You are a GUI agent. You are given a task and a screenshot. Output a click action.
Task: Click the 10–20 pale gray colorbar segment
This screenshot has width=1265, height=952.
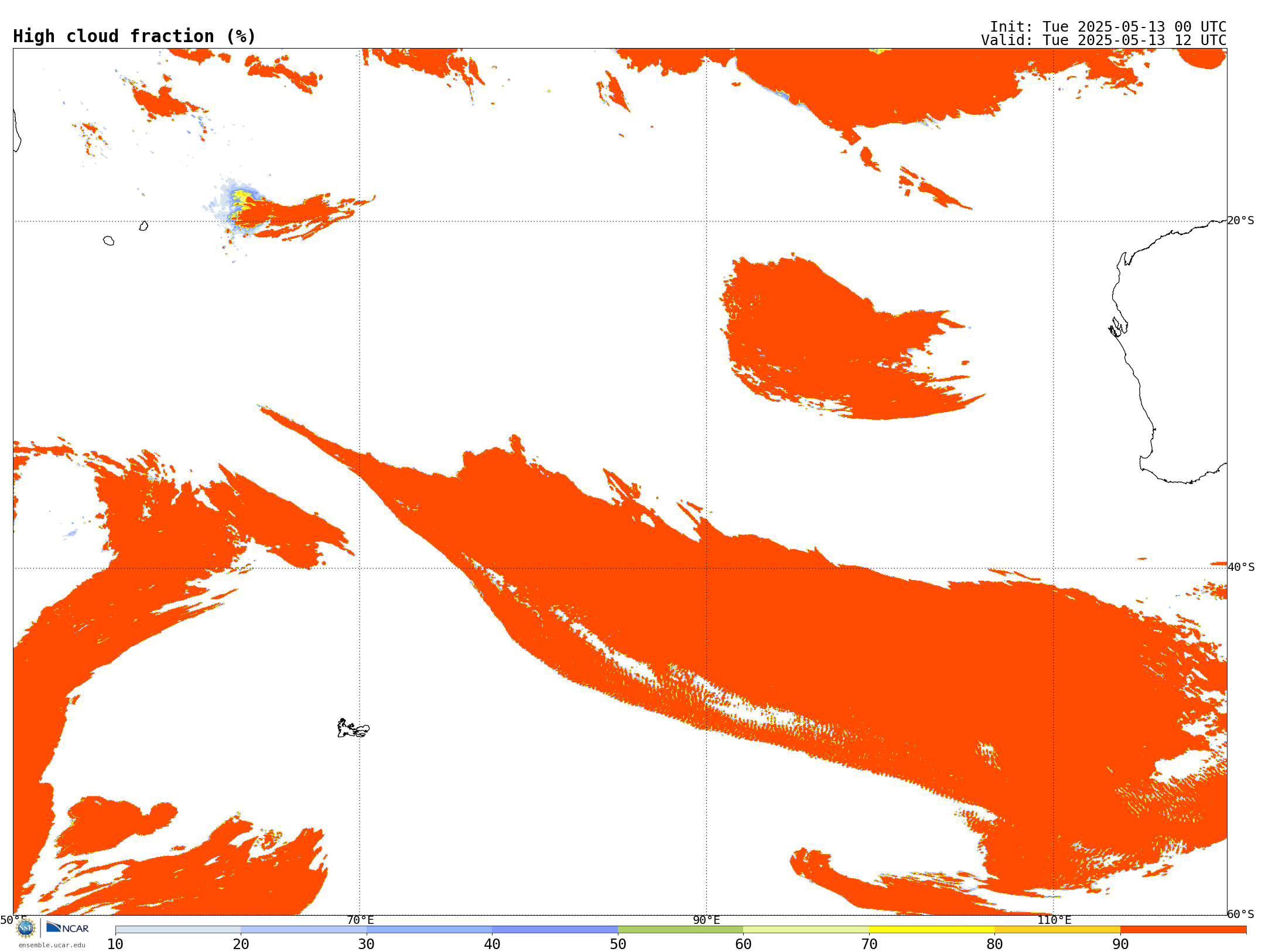pyautogui.click(x=178, y=930)
